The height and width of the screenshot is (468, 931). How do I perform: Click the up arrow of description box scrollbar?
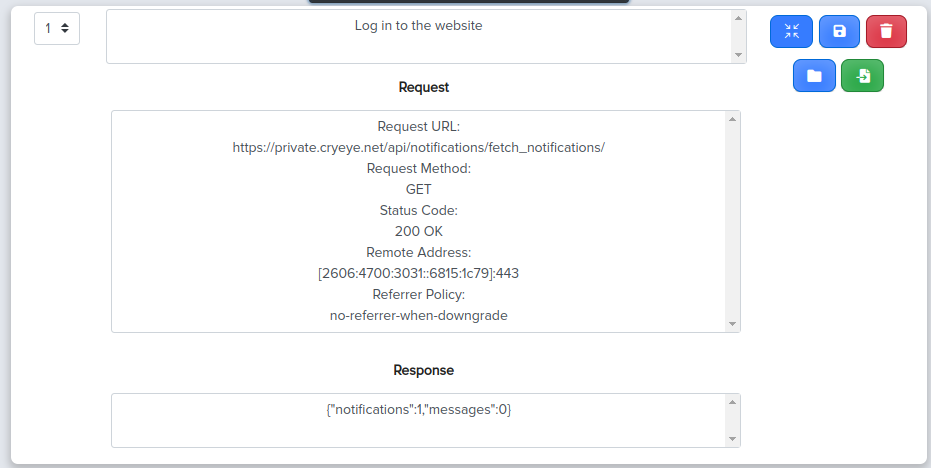tap(739, 18)
